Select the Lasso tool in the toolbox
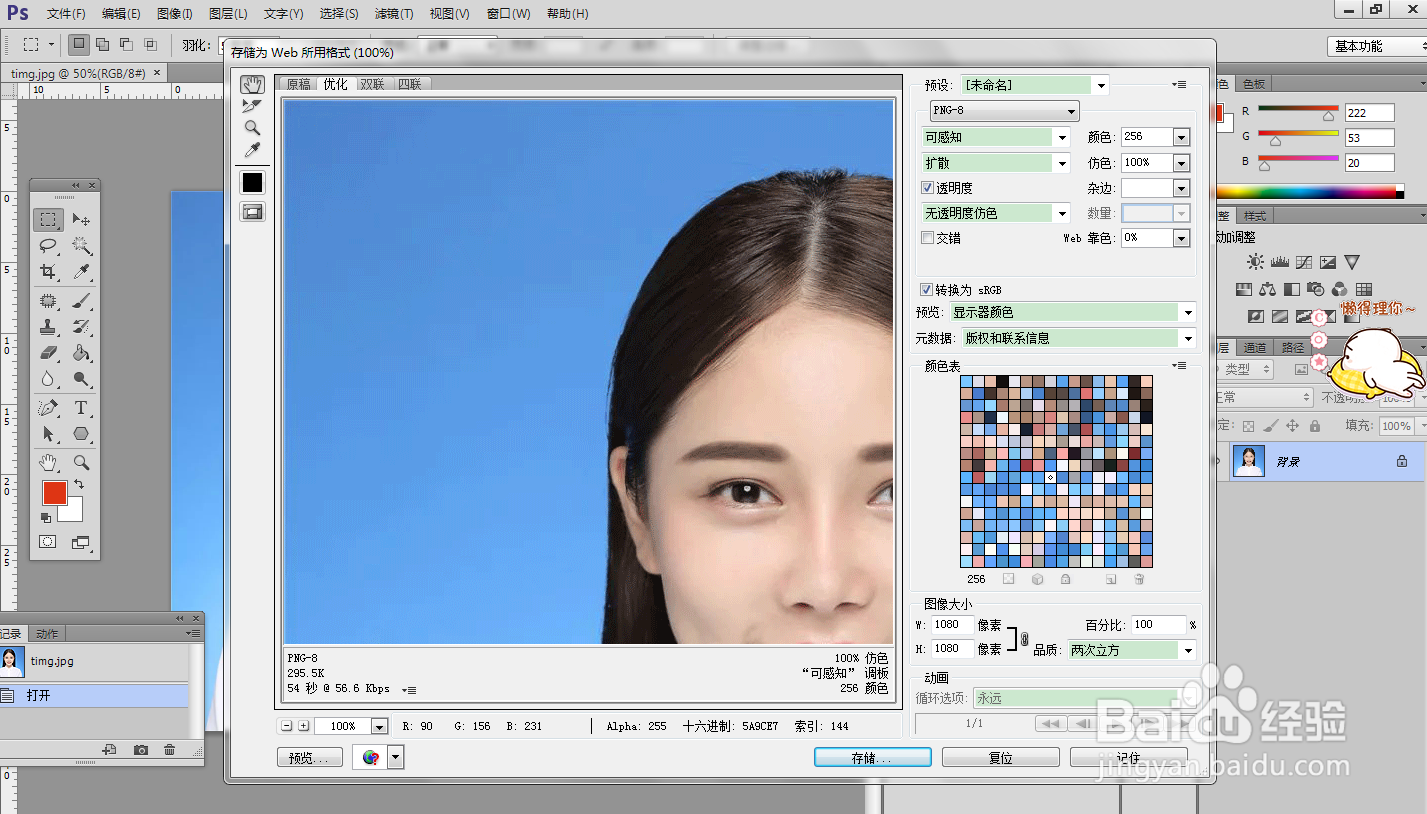 click(47, 245)
